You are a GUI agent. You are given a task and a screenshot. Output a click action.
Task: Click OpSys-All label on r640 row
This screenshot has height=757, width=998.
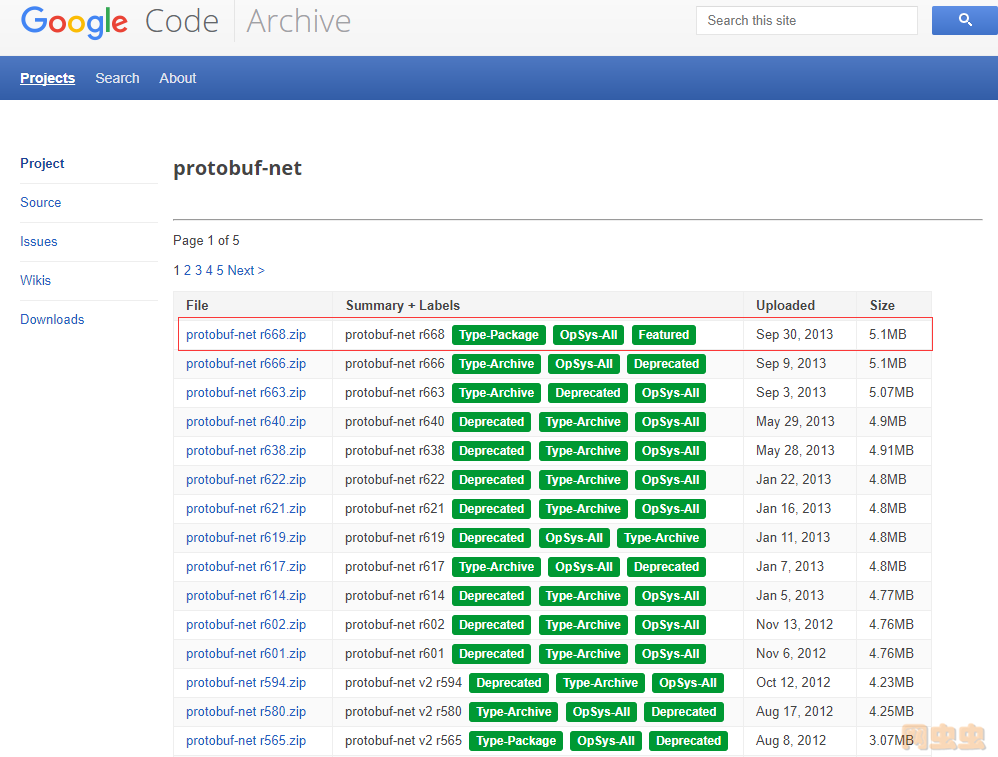click(670, 422)
